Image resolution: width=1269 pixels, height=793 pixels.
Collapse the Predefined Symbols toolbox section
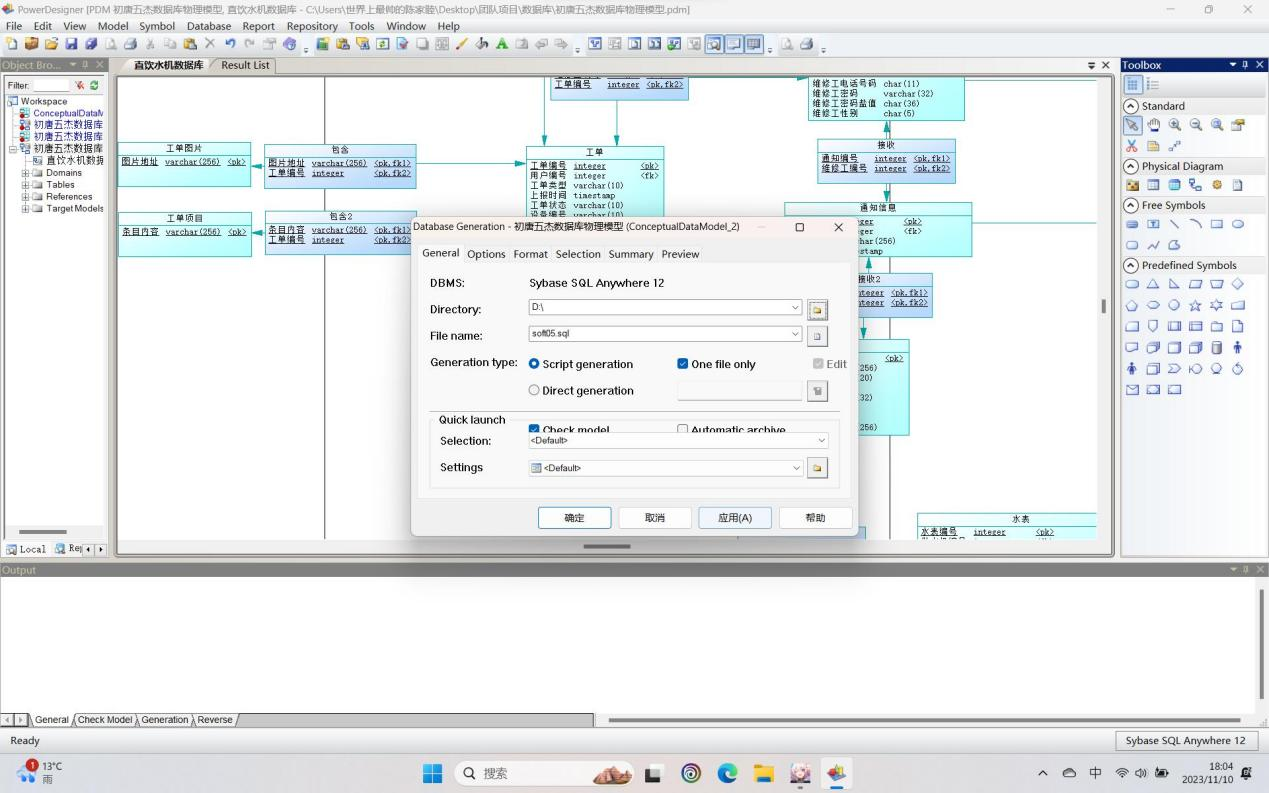tap(1132, 265)
